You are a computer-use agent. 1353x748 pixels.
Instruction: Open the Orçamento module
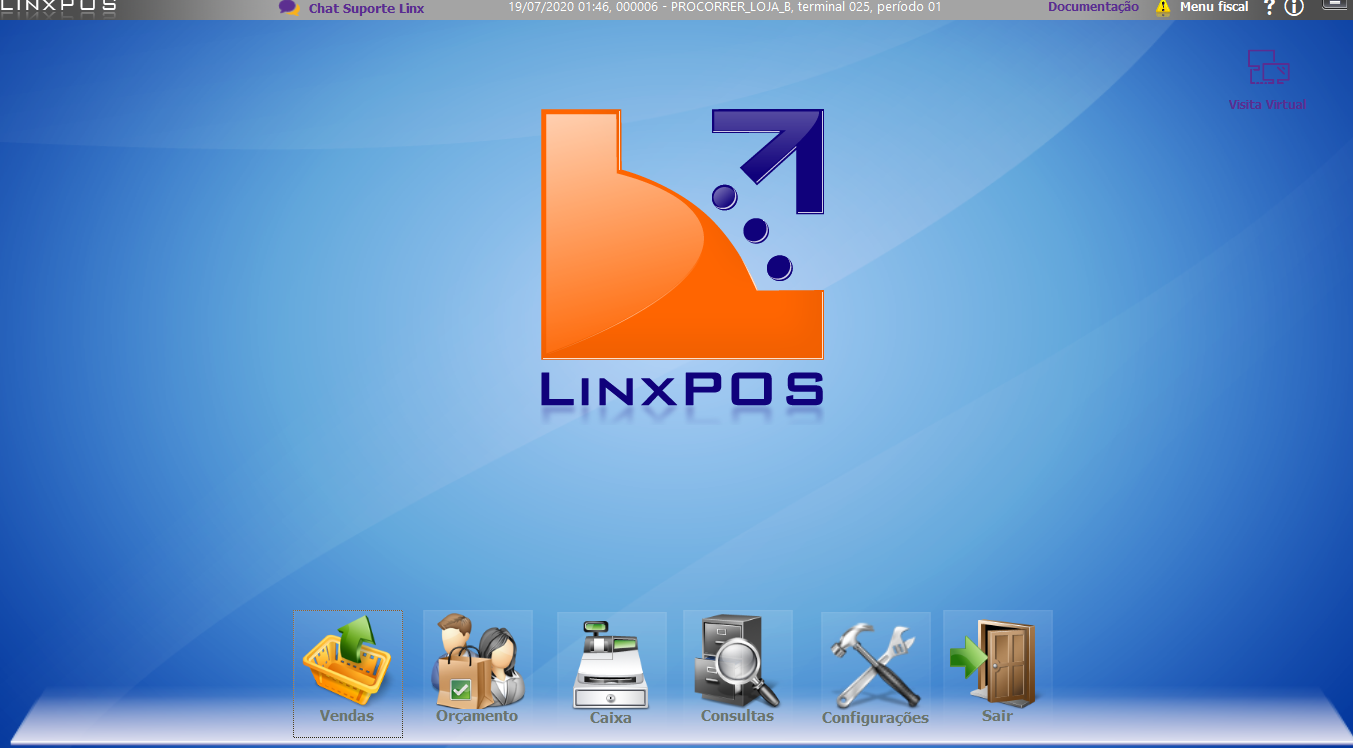477,669
